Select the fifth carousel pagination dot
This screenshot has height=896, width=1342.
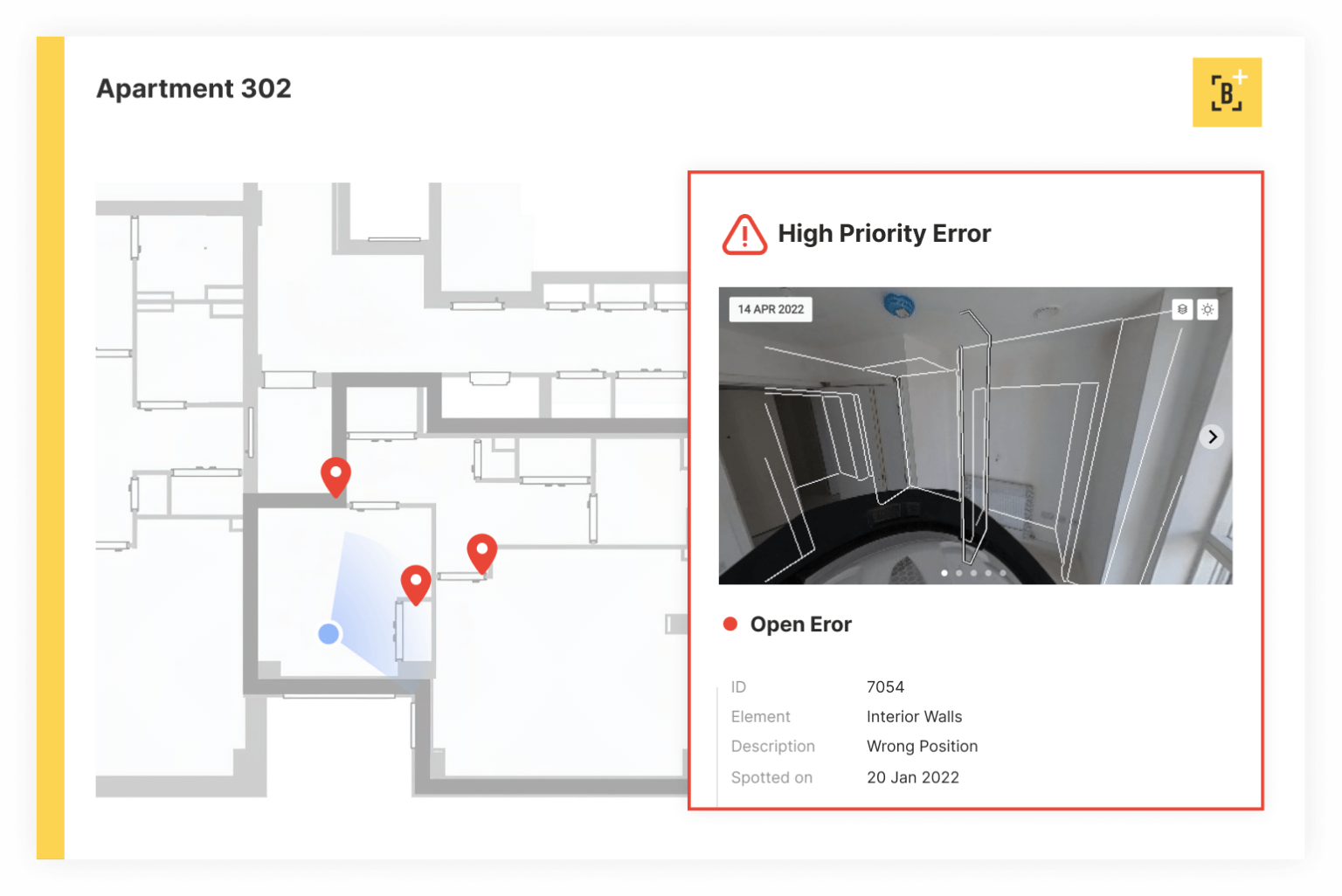tap(1003, 573)
